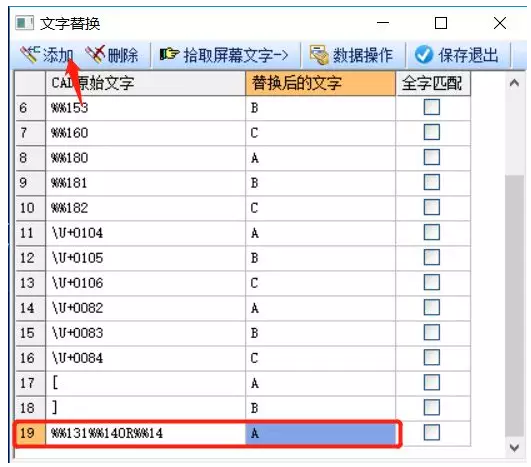Select row header 6

(x=30, y=108)
